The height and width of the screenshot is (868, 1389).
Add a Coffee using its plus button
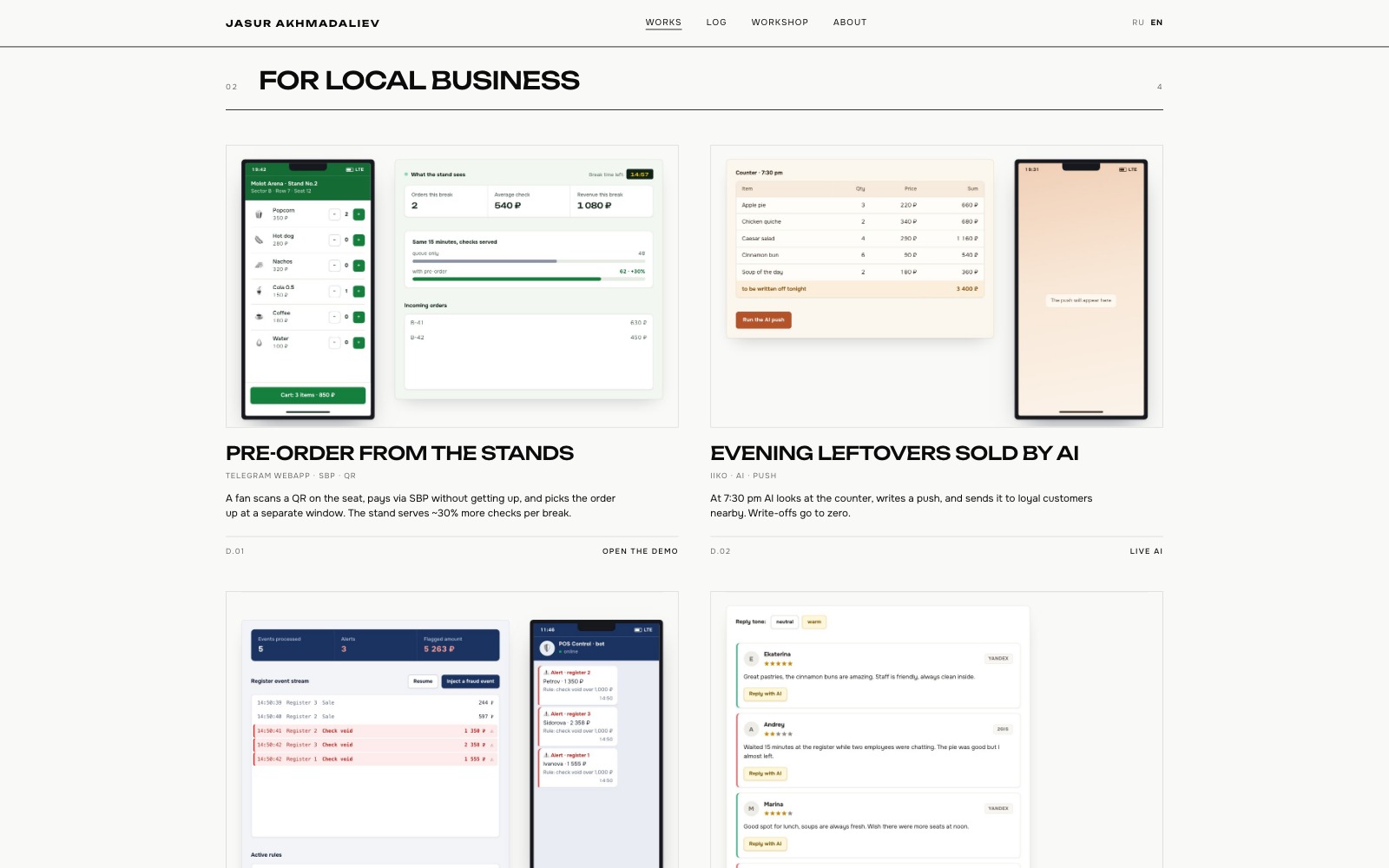(x=359, y=317)
